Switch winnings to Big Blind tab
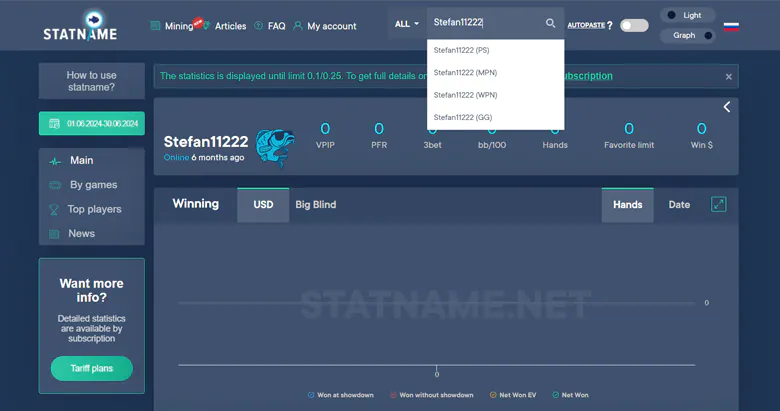The height and width of the screenshot is (411, 780). (x=316, y=205)
